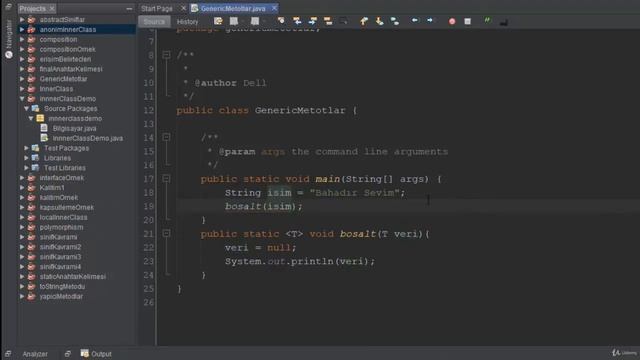This screenshot has height=360, width=640.
Task: Close the GenericMetotlar.java tab
Action: (x=274, y=8)
